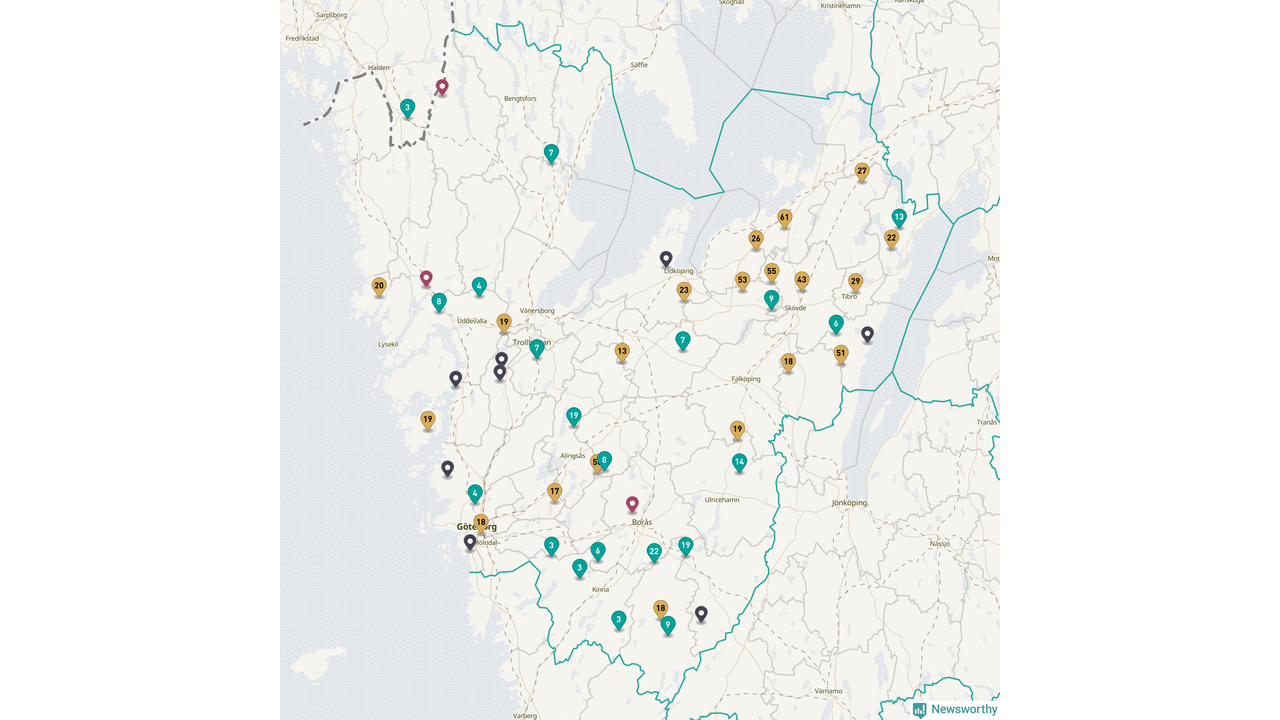1280x720 pixels.
Task: Select the yellow marker numbered 27
Action: pos(862,171)
